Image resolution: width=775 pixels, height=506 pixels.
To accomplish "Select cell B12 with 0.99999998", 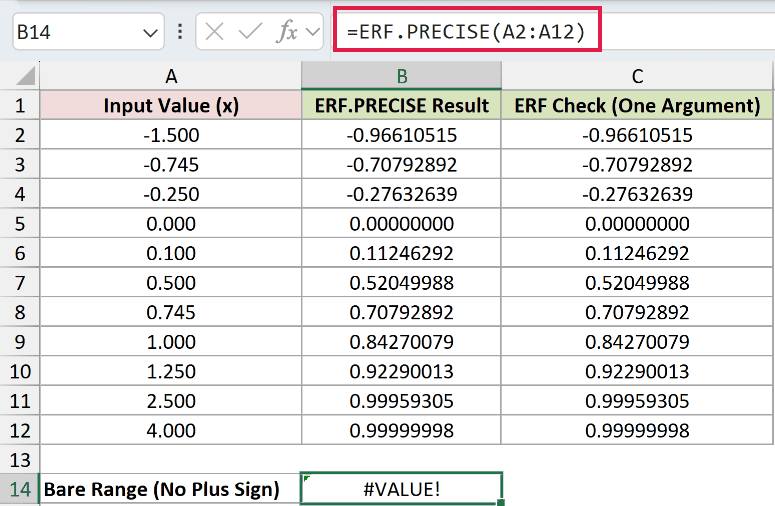I will (401, 430).
